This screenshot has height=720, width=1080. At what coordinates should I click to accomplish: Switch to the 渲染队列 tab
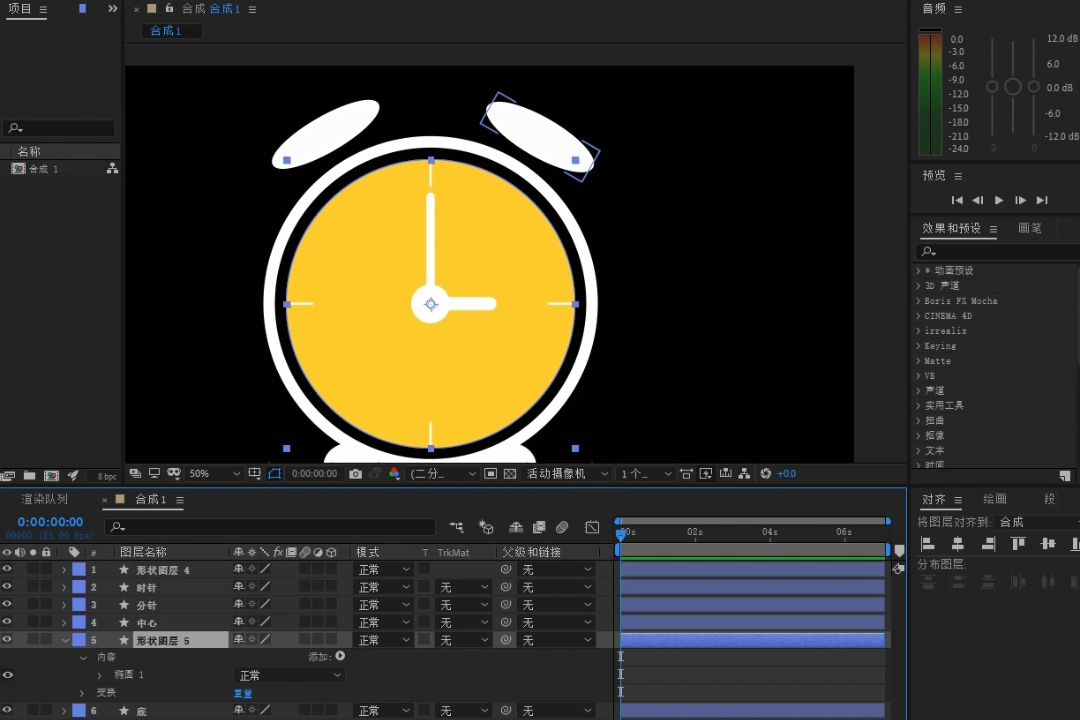click(45, 499)
